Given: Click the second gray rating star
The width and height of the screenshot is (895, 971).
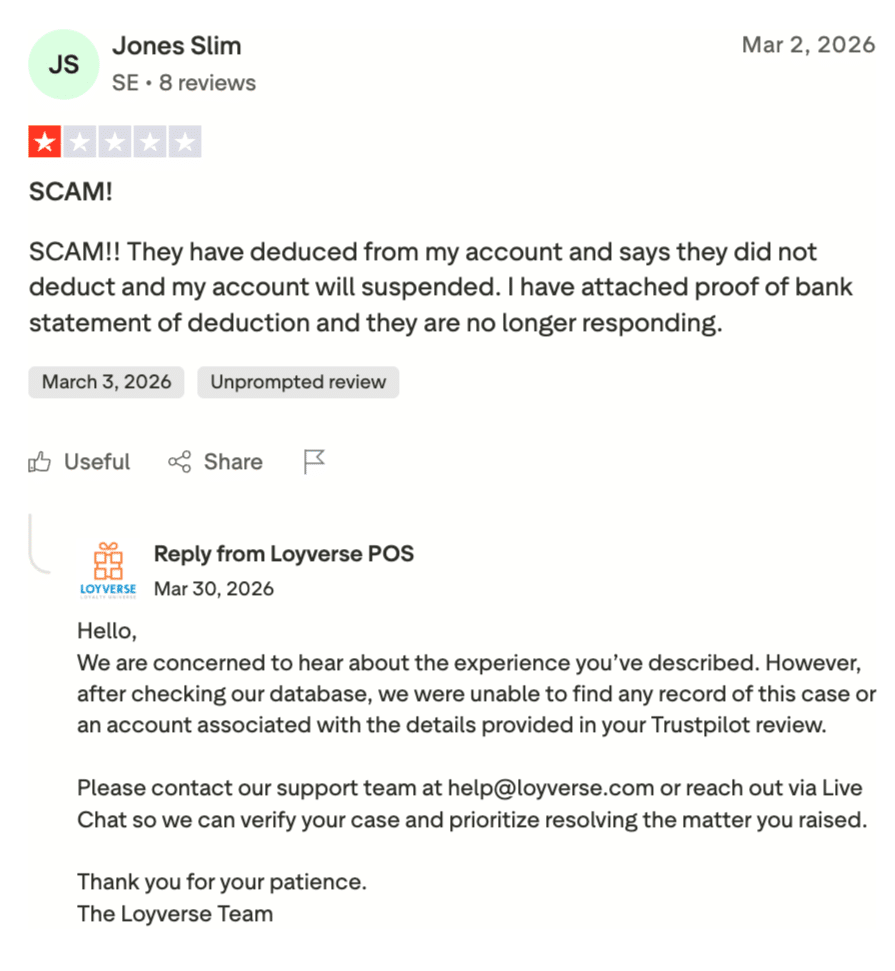Looking at the screenshot, I should click(x=80, y=142).
